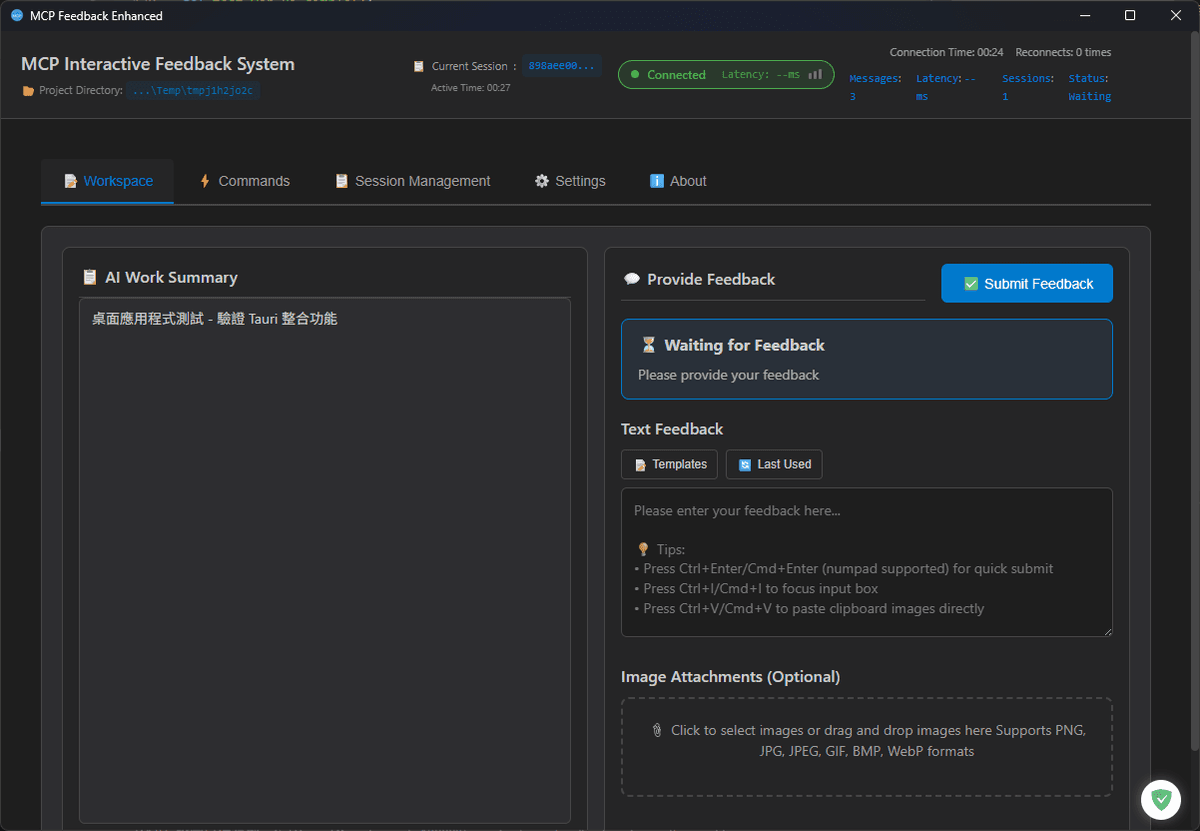This screenshot has height=831, width=1200.
Task: Click the AI Work Summary text area
Action: (325, 560)
